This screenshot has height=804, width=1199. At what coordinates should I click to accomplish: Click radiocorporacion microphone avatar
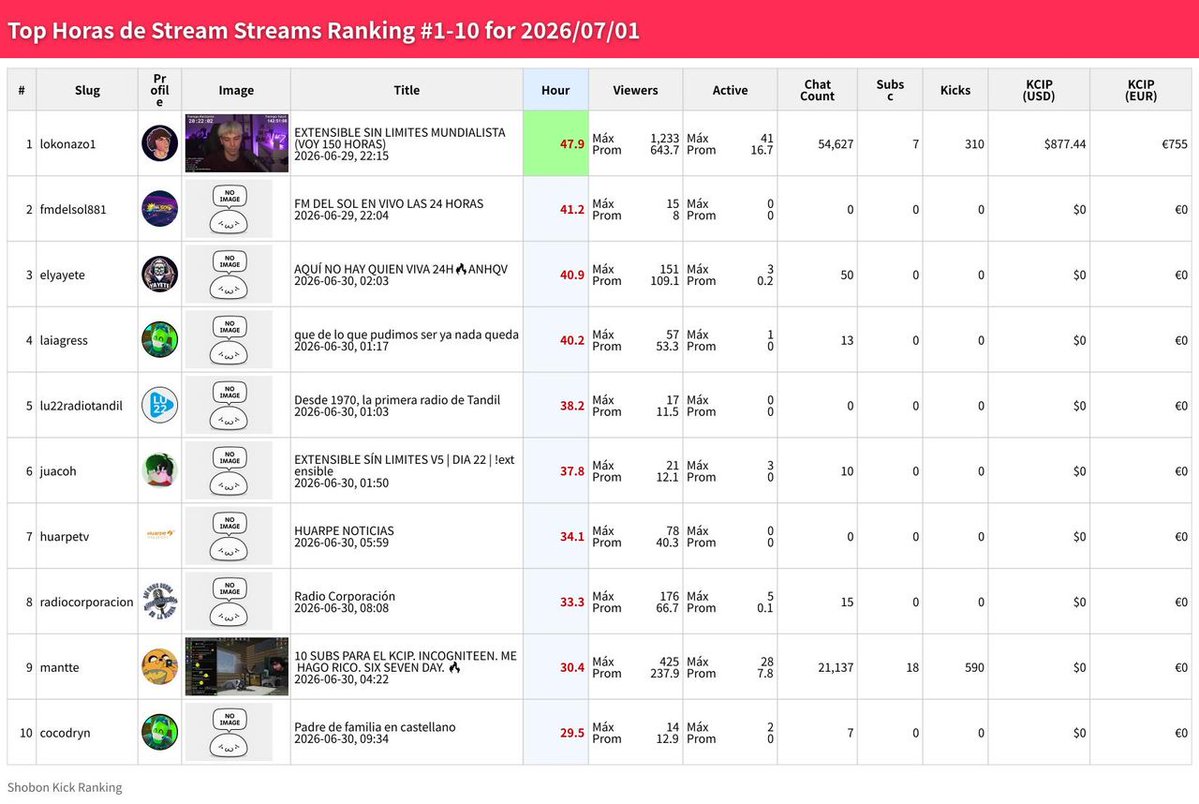[160, 601]
